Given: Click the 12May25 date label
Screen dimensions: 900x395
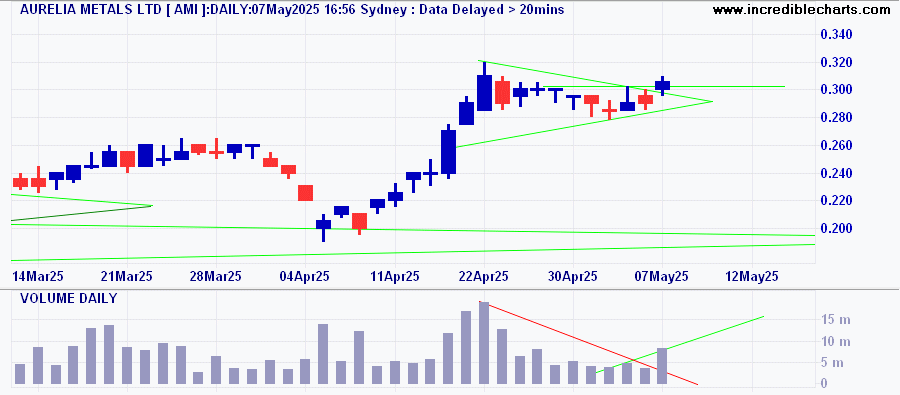Looking at the screenshot, I should click(x=752, y=276).
